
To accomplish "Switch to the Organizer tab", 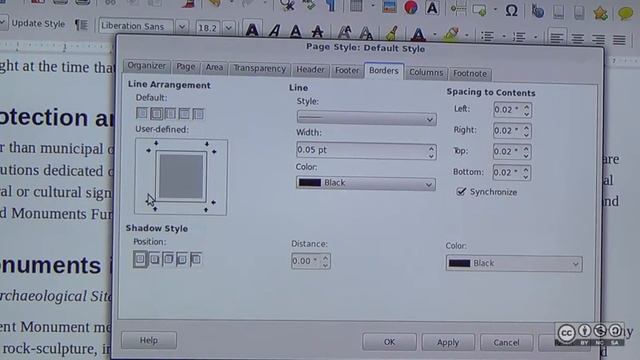I will pyautogui.click(x=147, y=66).
